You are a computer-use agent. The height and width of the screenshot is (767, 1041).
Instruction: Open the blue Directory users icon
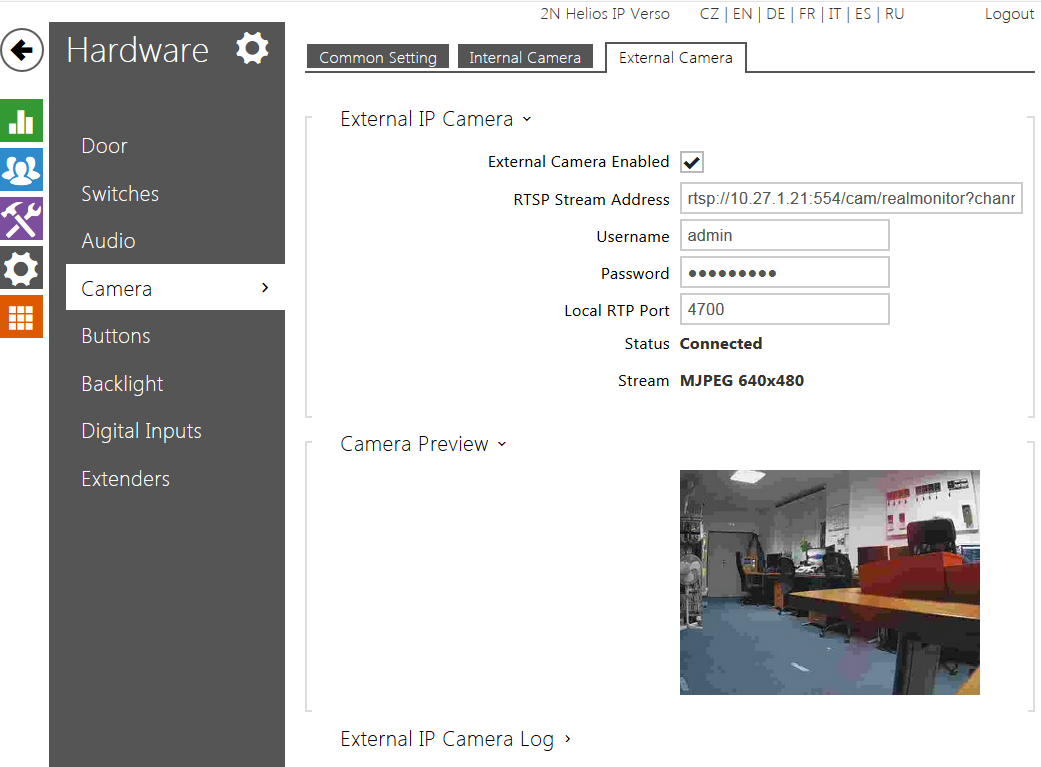22,170
